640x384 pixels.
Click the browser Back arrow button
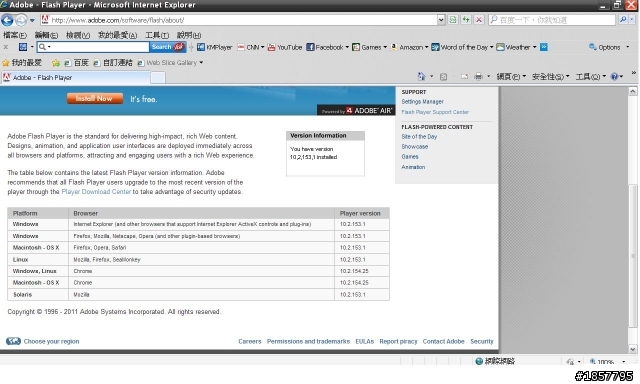click(7, 20)
